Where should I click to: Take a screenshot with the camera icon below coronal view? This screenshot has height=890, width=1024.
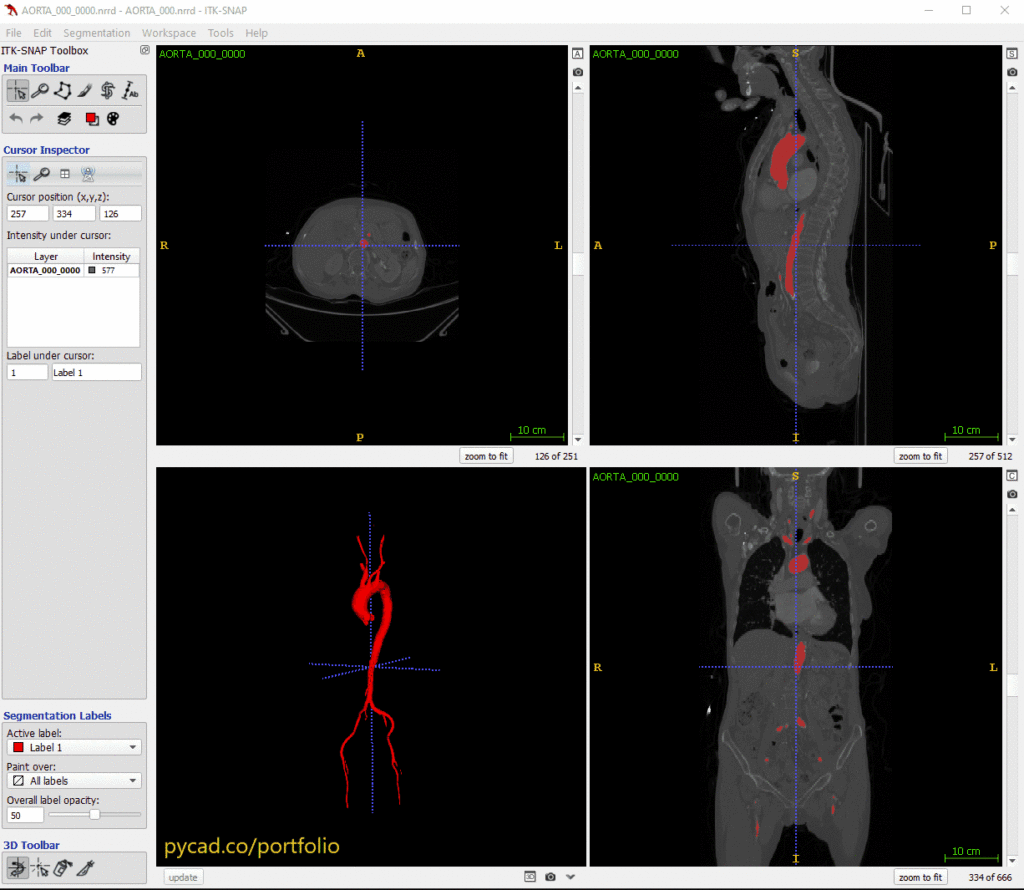click(1012, 493)
